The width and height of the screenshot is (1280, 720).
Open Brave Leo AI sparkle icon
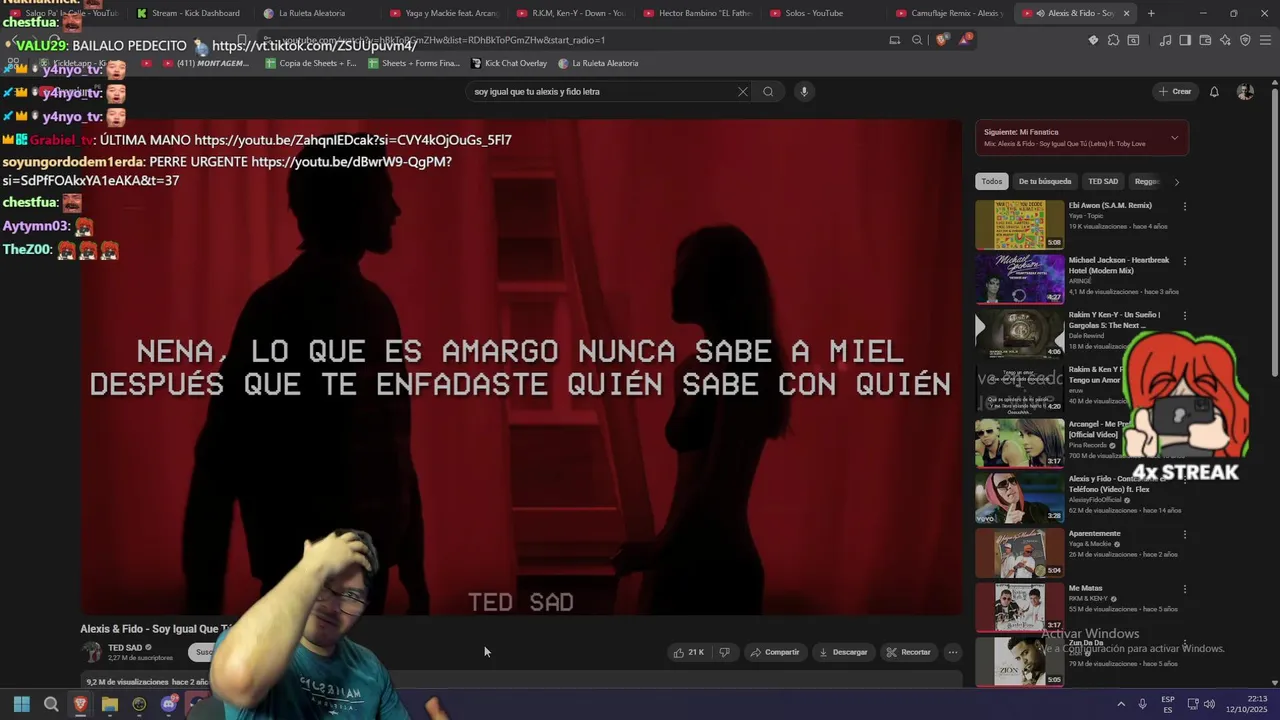tap(1225, 40)
